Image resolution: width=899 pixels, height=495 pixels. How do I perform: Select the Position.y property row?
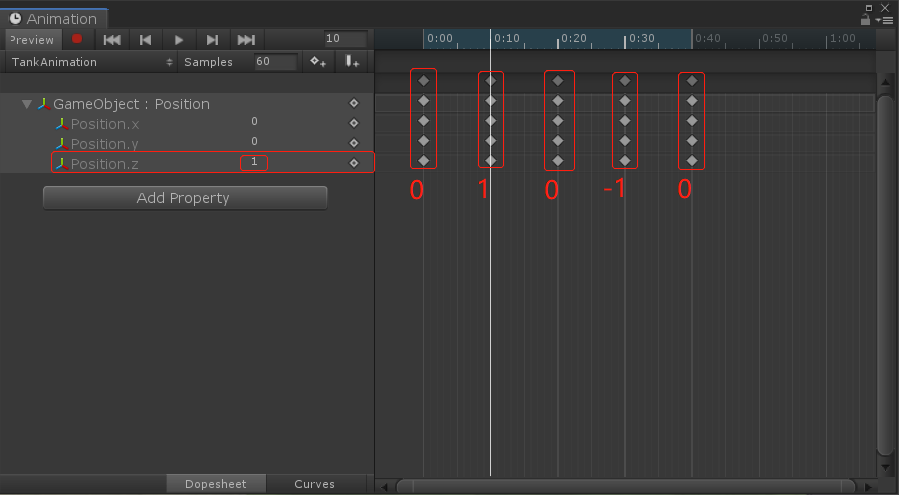pos(187,143)
